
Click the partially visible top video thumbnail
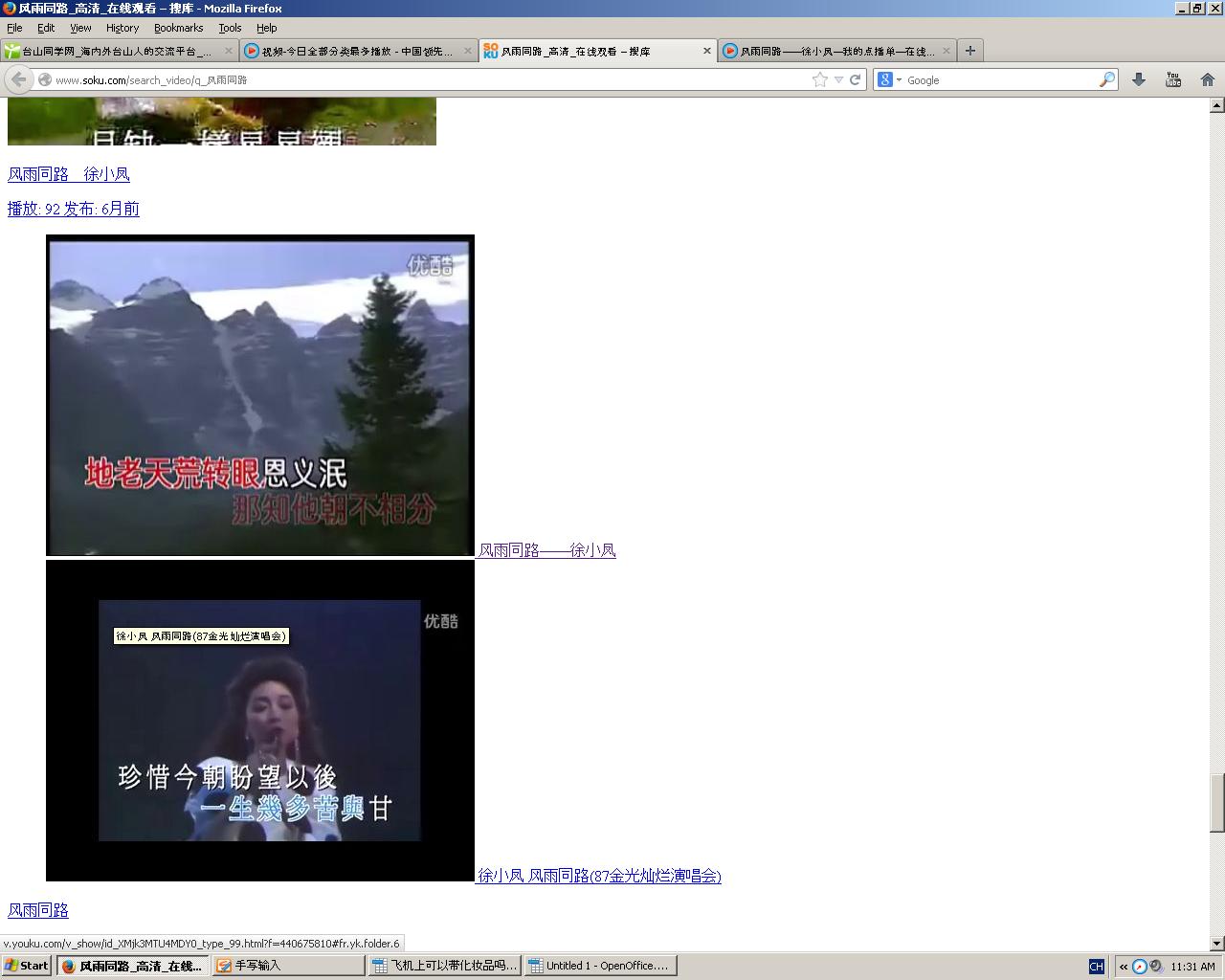[222, 122]
